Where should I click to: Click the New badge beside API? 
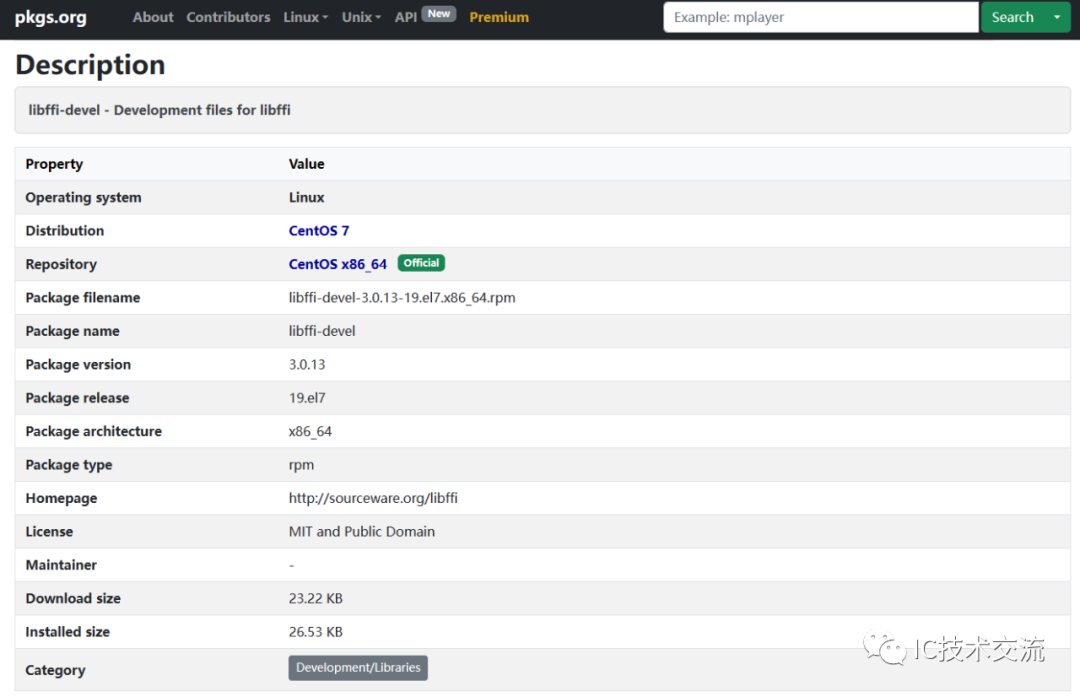(439, 14)
